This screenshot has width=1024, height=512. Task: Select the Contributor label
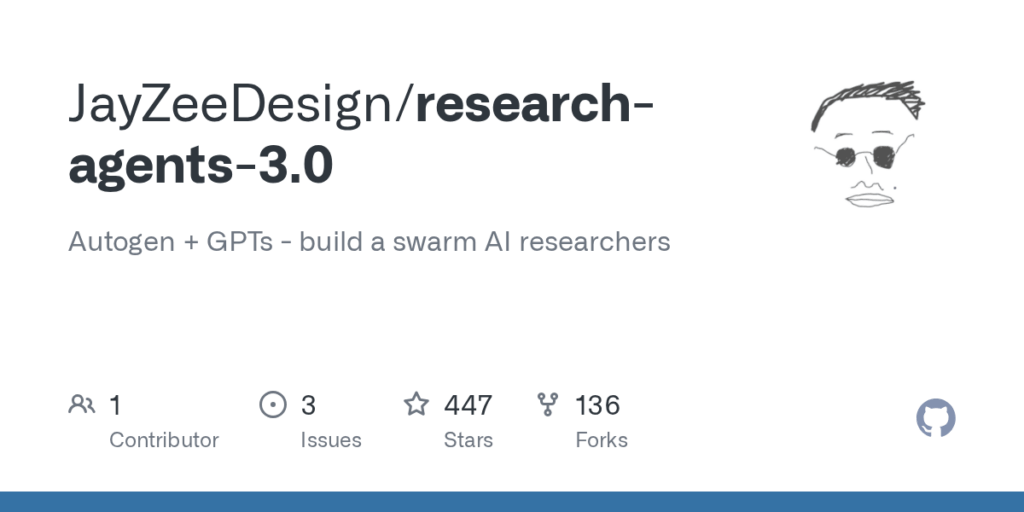(164, 440)
